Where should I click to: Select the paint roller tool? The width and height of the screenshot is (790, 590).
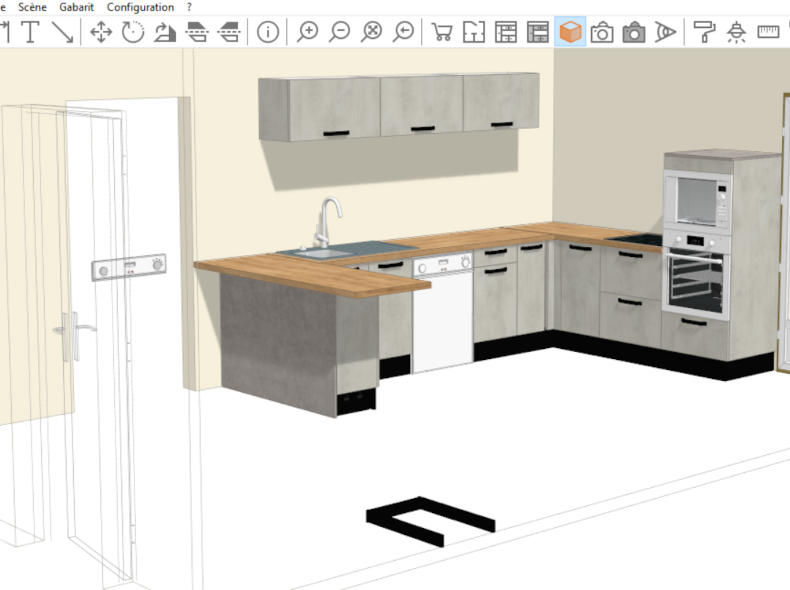(x=704, y=32)
